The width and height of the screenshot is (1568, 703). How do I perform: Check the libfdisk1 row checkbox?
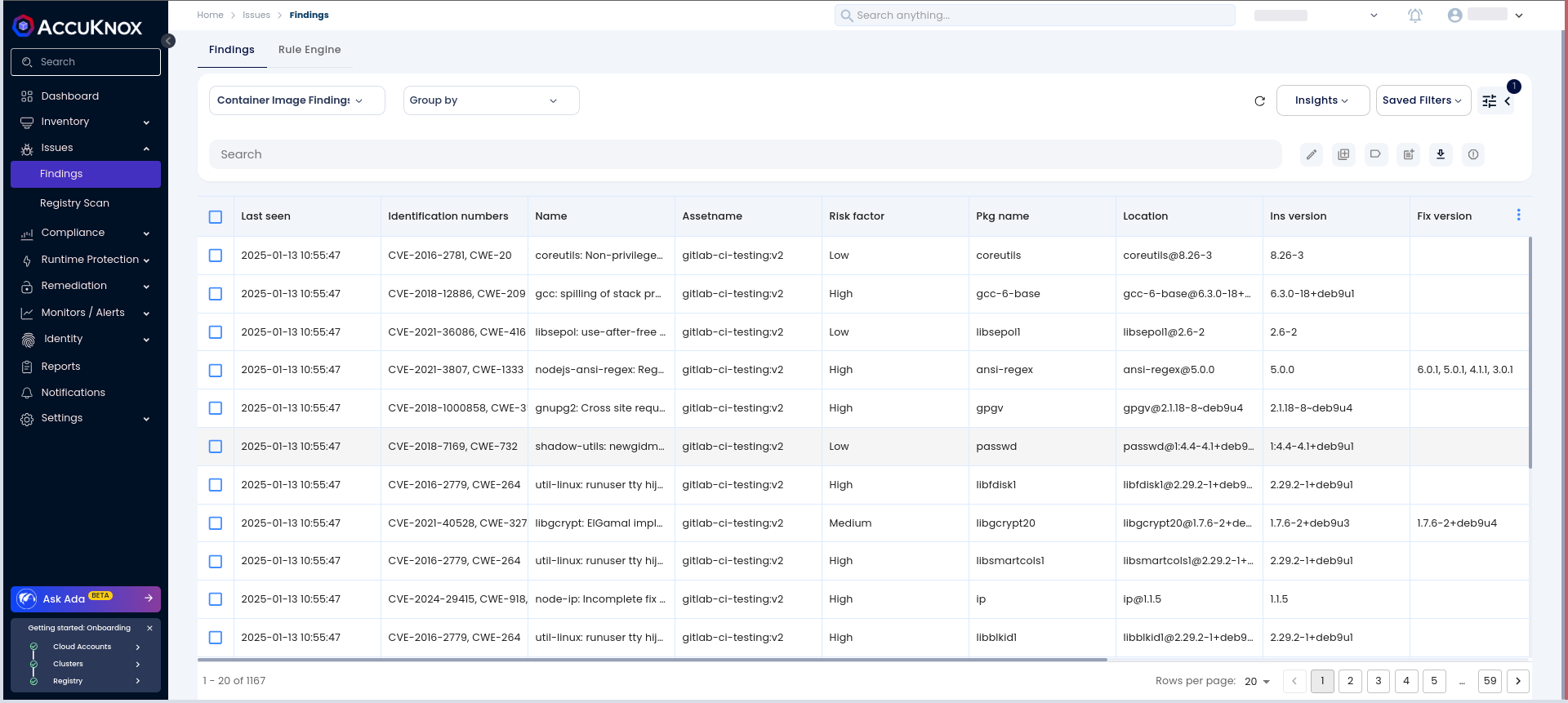[216, 485]
